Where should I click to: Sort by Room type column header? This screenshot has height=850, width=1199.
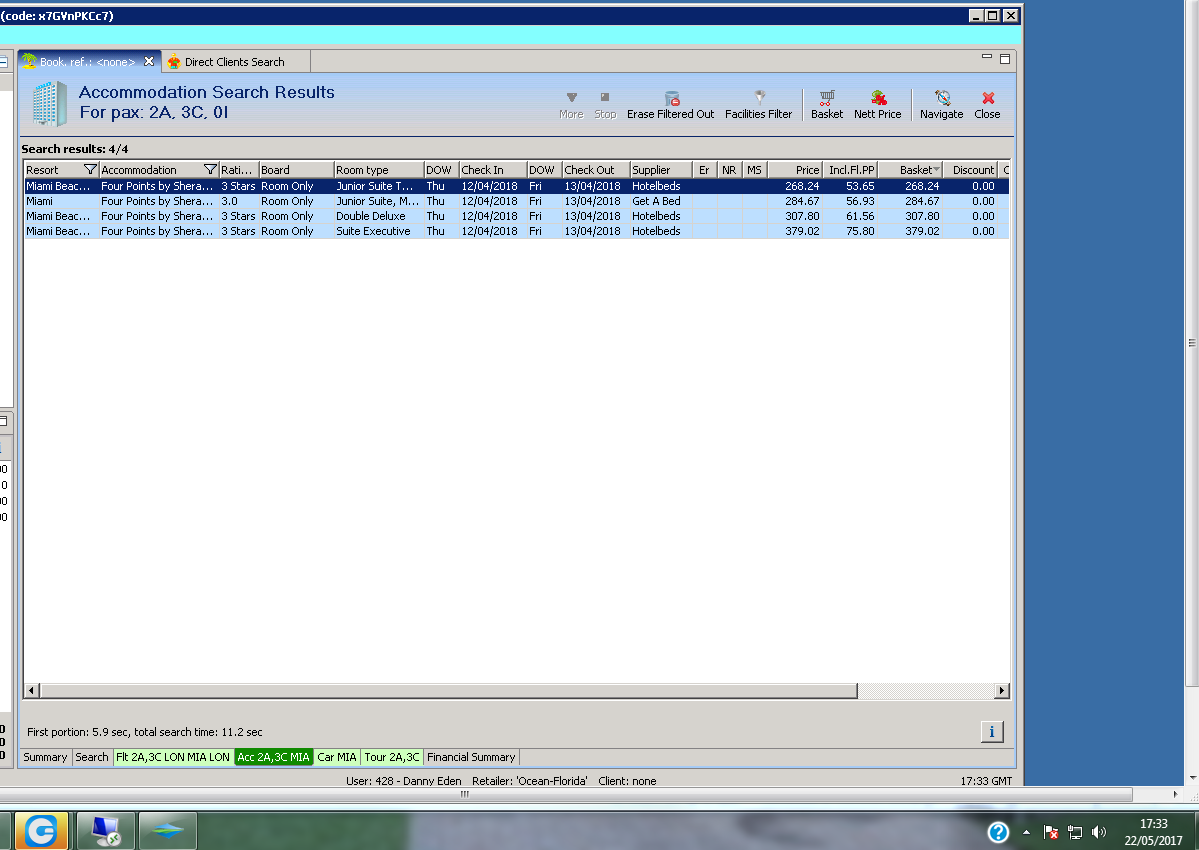(379, 170)
